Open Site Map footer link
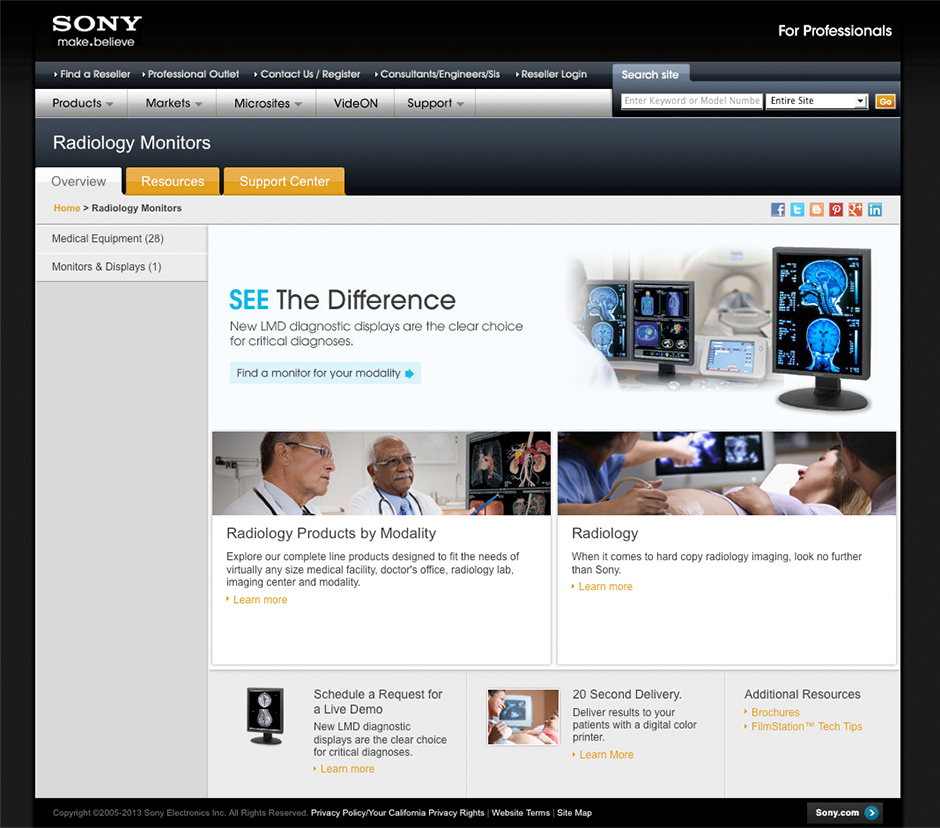Screen dimensions: 940x828 coord(574,813)
